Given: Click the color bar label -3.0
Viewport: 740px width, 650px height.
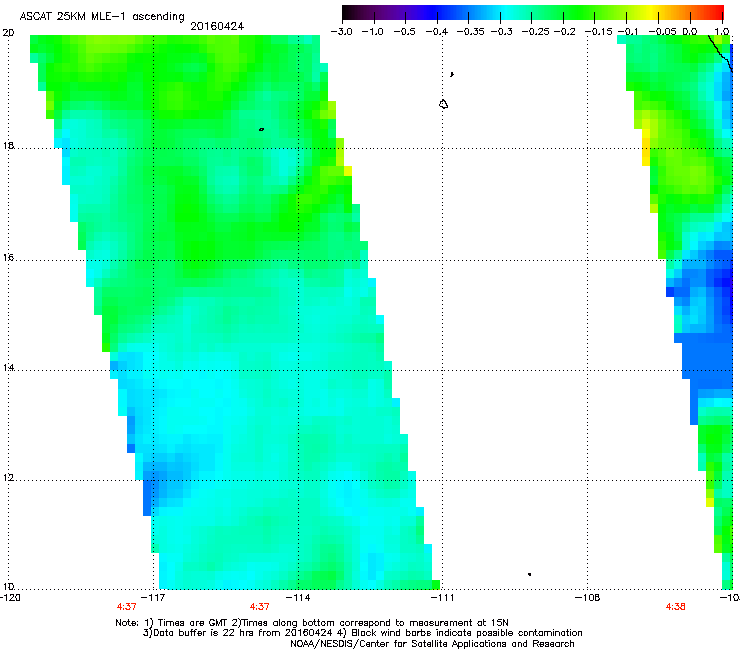Looking at the screenshot, I should pyautogui.click(x=341, y=32).
